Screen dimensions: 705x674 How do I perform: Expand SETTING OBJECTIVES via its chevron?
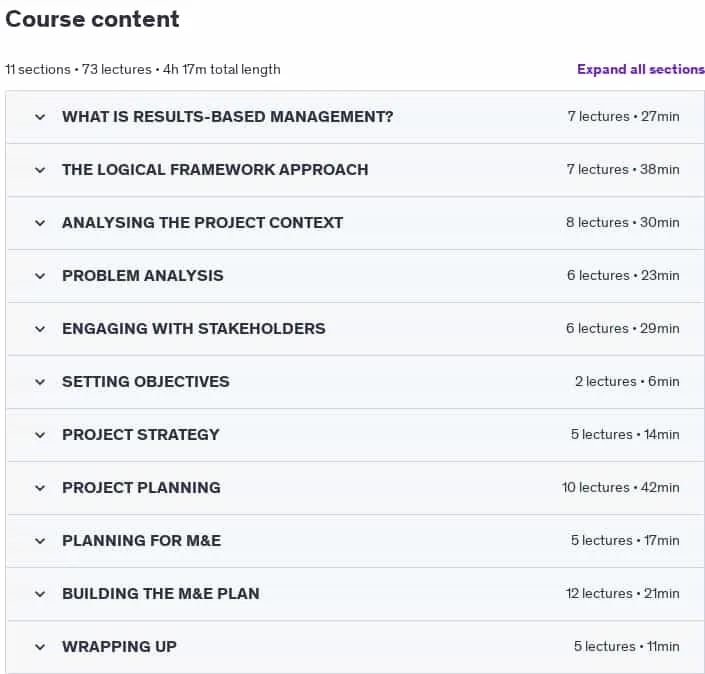[x=40, y=382]
